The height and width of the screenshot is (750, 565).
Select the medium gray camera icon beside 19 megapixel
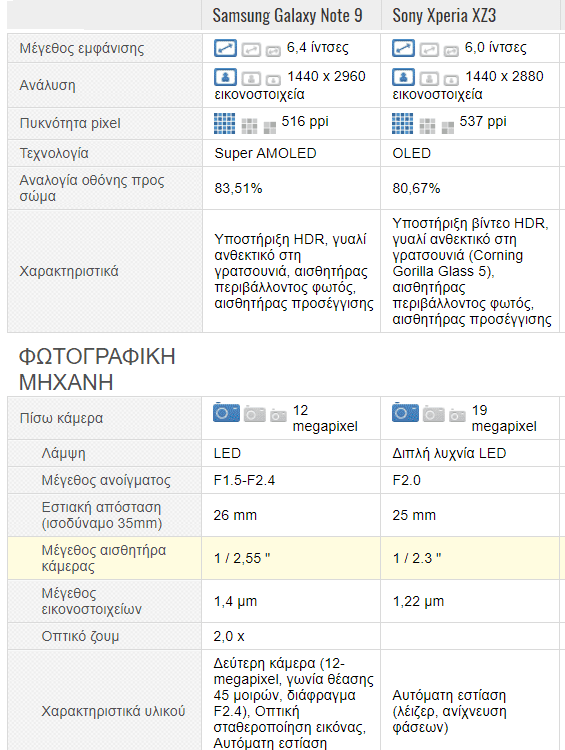coord(433,414)
